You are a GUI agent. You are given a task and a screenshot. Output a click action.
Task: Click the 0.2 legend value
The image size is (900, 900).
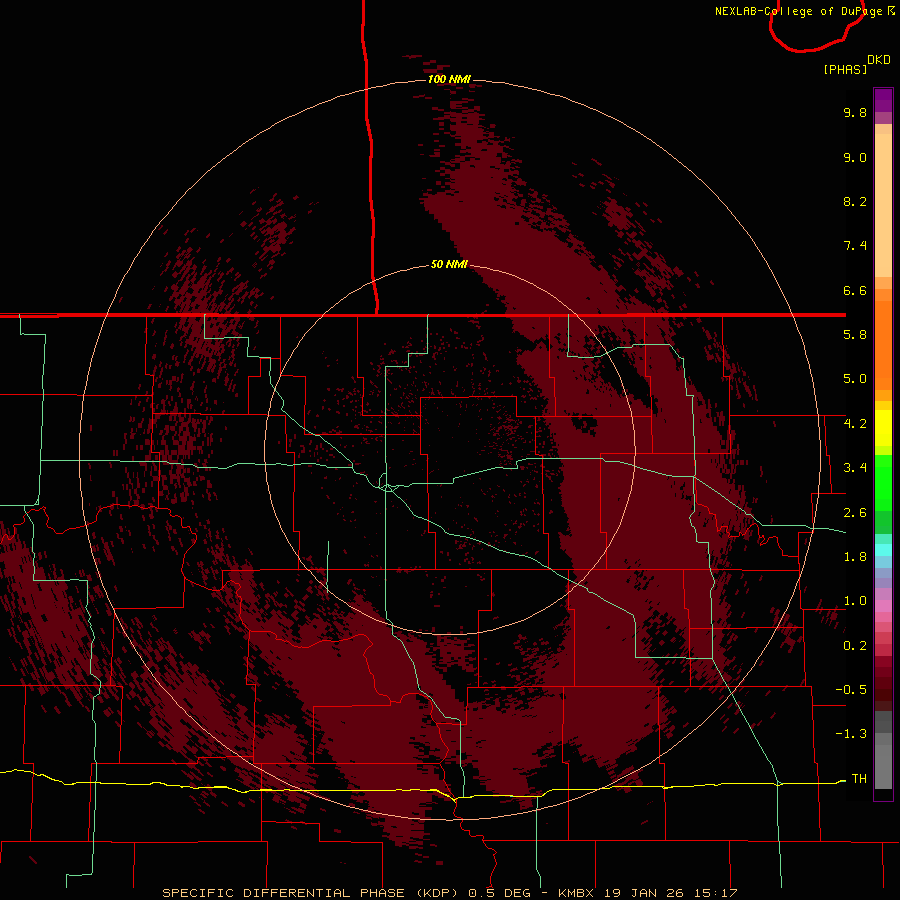(x=855, y=646)
